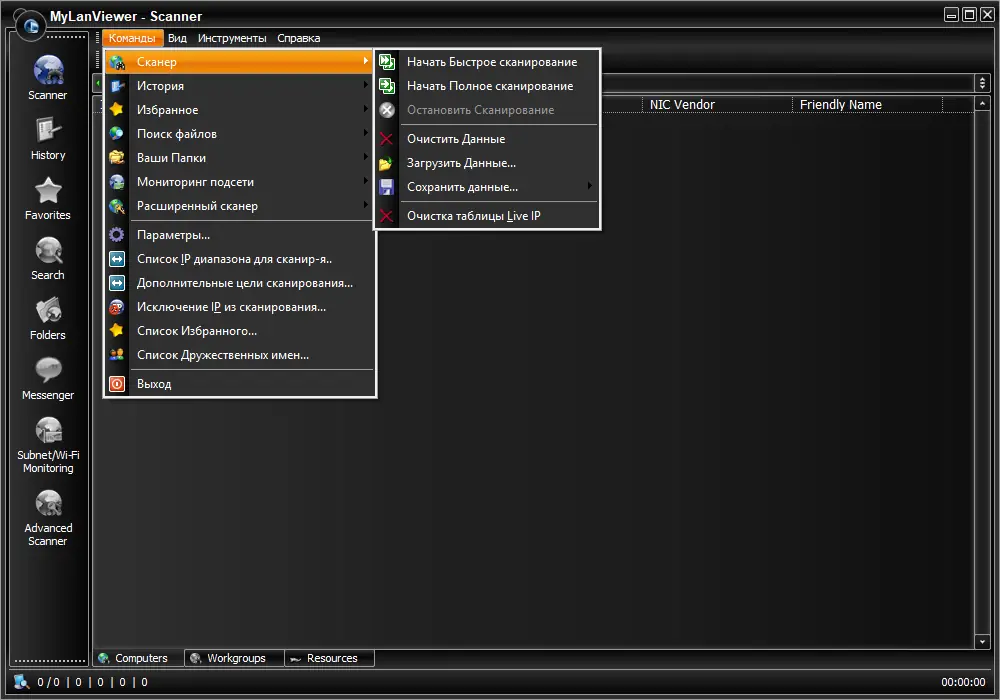This screenshot has width=1000, height=700.
Task: Open the Инструменты menu
Action: point(232,38)
